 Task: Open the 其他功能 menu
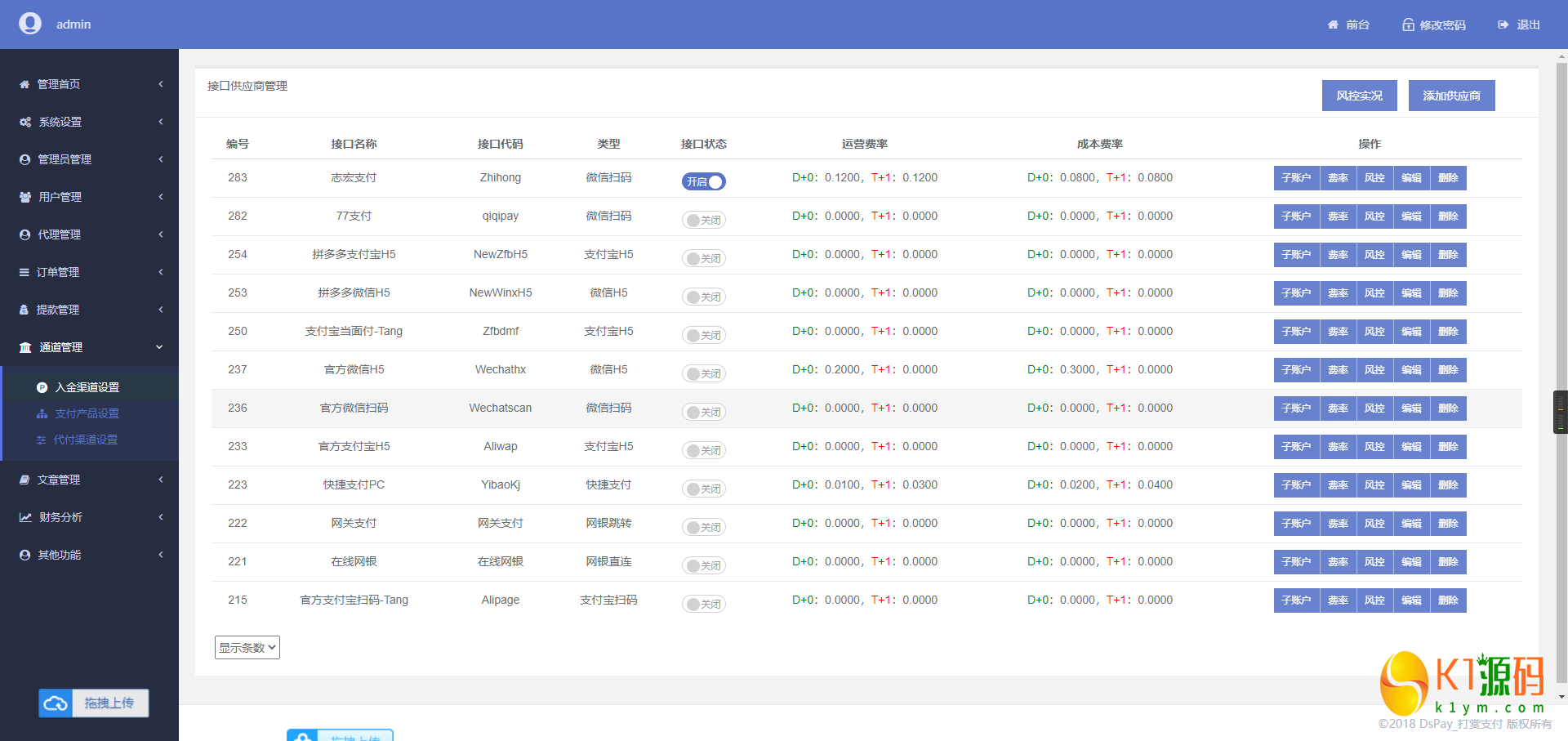click(89, 555)
